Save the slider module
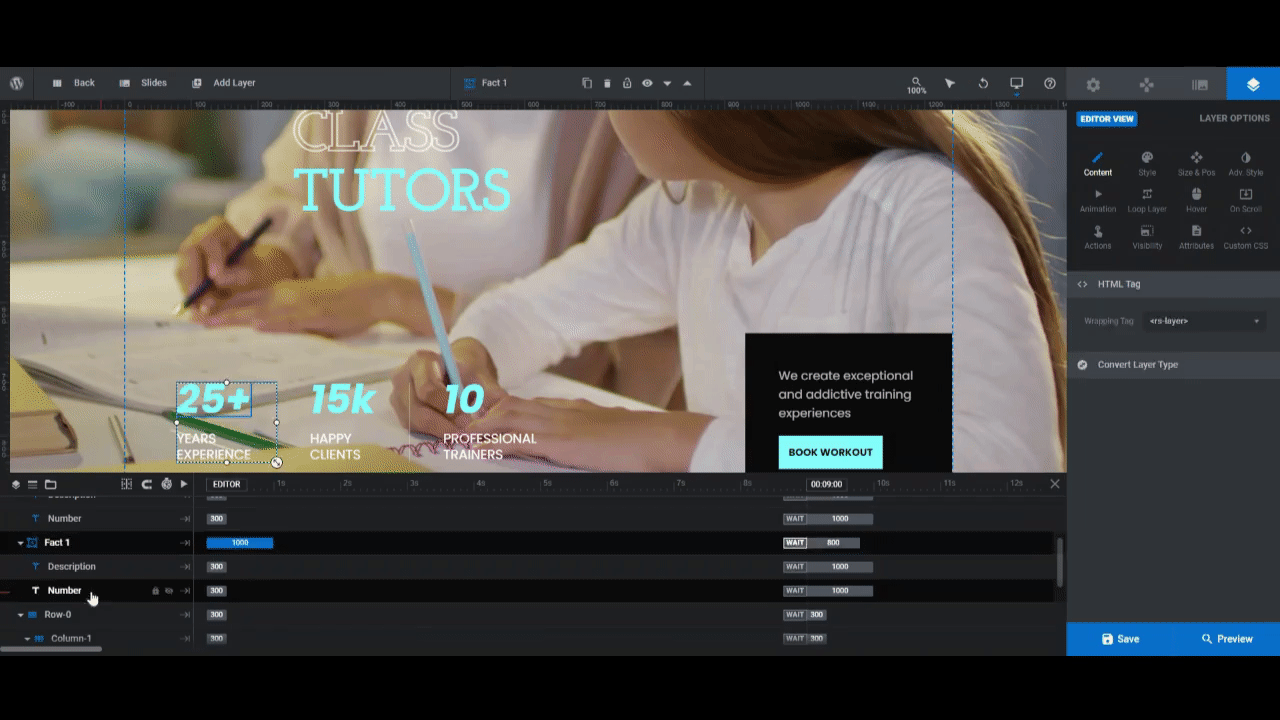1280x720 pixels. coord(1120,639)
